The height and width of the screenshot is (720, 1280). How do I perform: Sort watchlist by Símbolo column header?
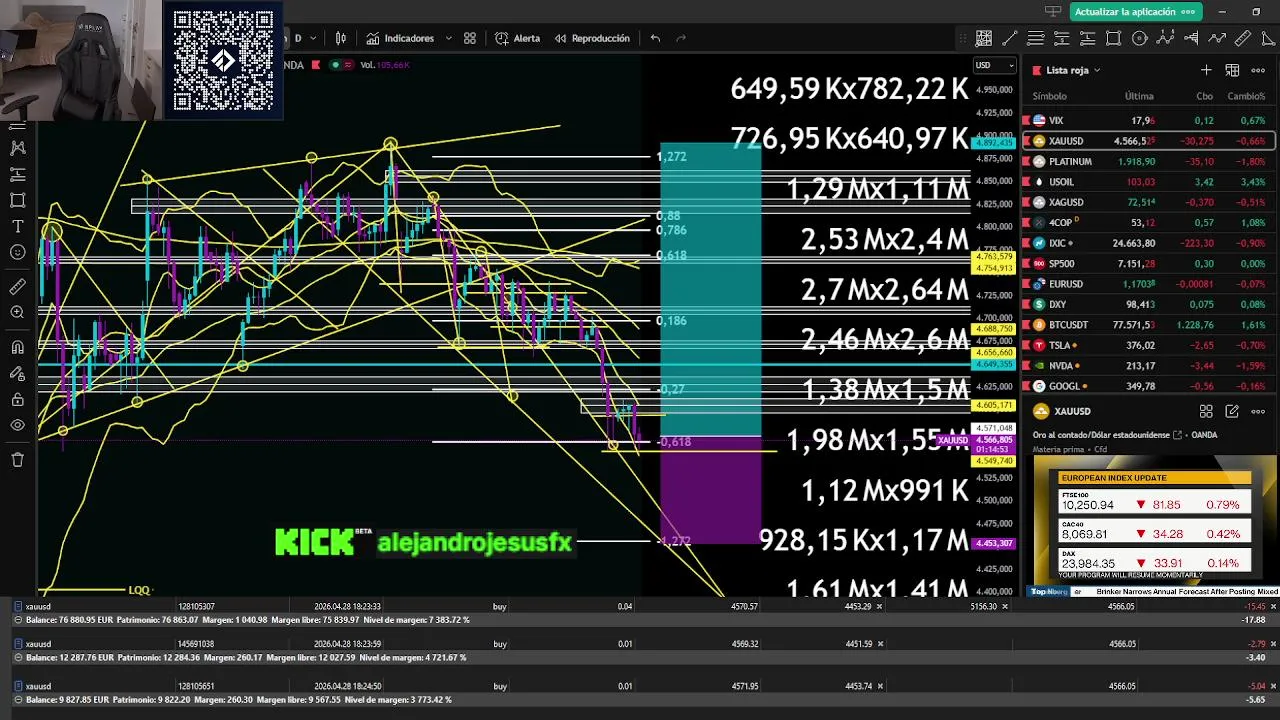click(x=1050, y=96)
